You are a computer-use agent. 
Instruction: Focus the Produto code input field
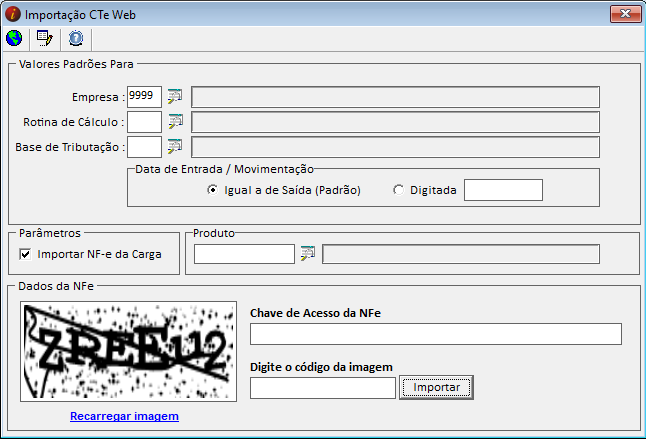(x=244, y=254)
